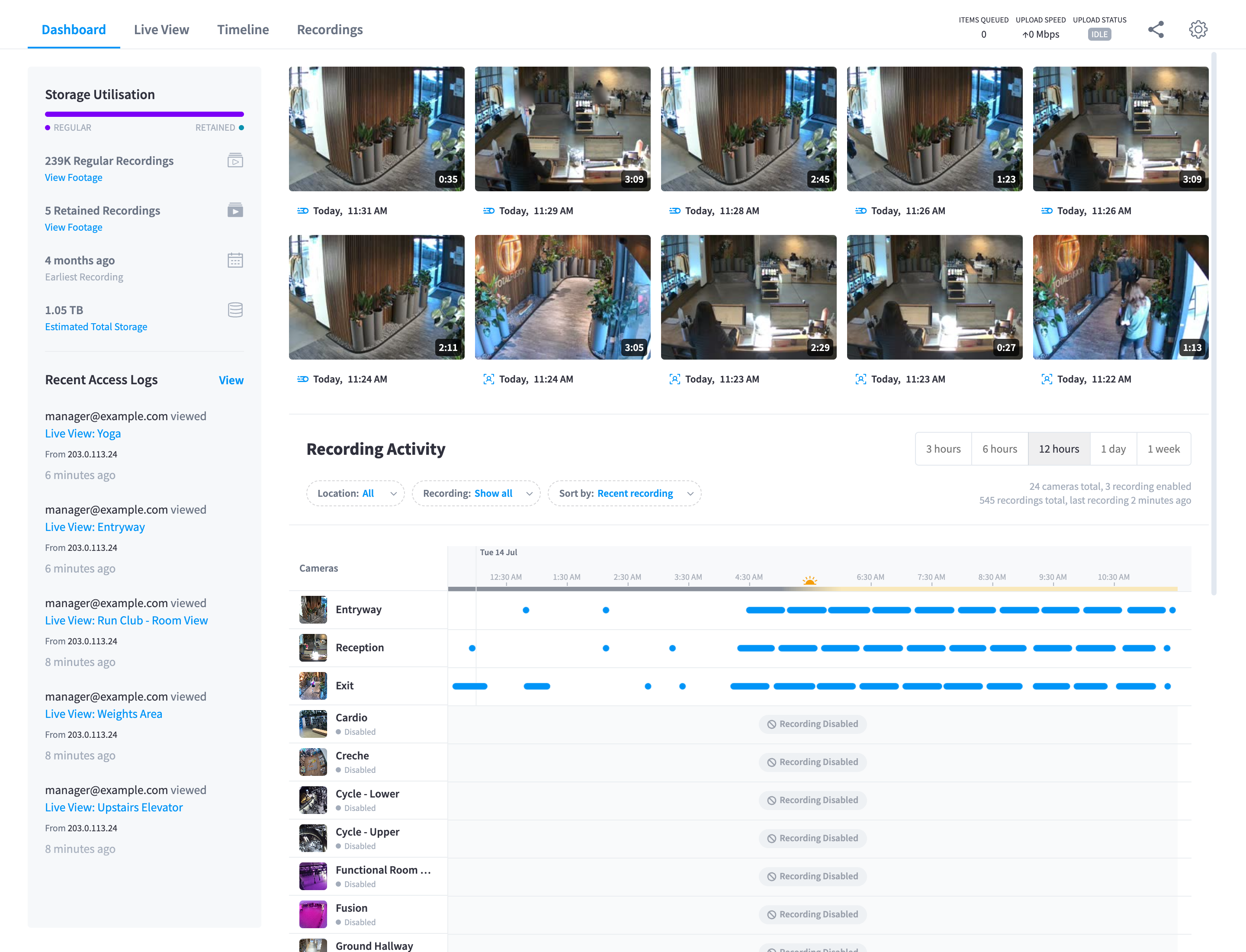
Task: Click the purple storage utilisation bar
Action: coord(145,115)
